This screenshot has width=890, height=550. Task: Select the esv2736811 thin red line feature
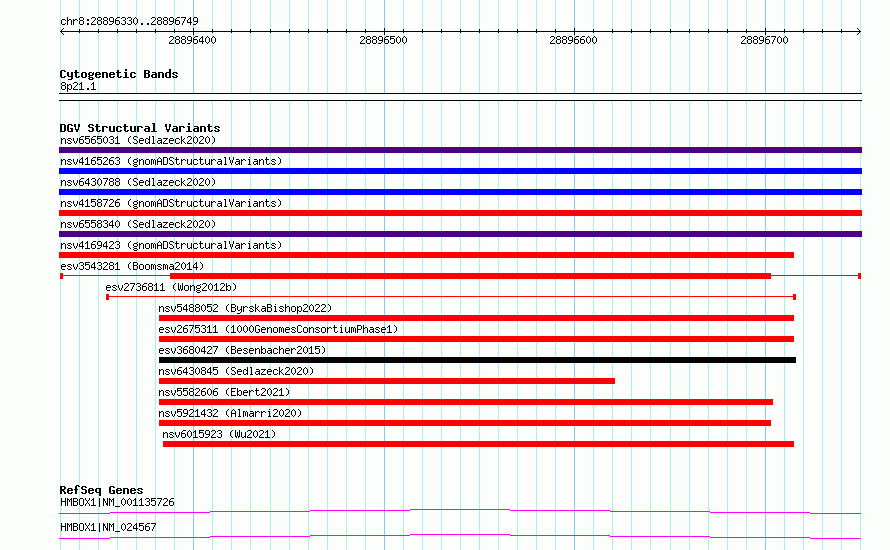451,297
